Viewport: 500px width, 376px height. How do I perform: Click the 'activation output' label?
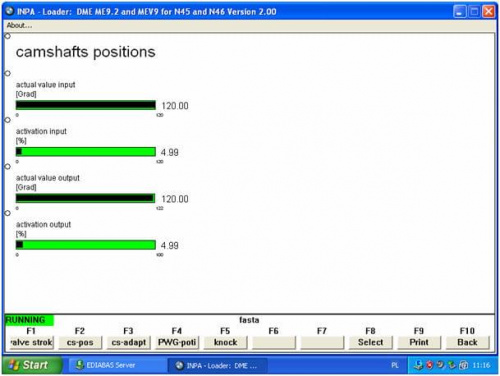[43, 224]
